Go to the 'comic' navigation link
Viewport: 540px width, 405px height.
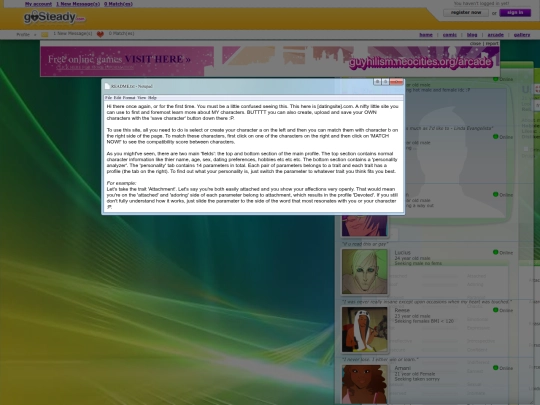(x=450, y=35)
